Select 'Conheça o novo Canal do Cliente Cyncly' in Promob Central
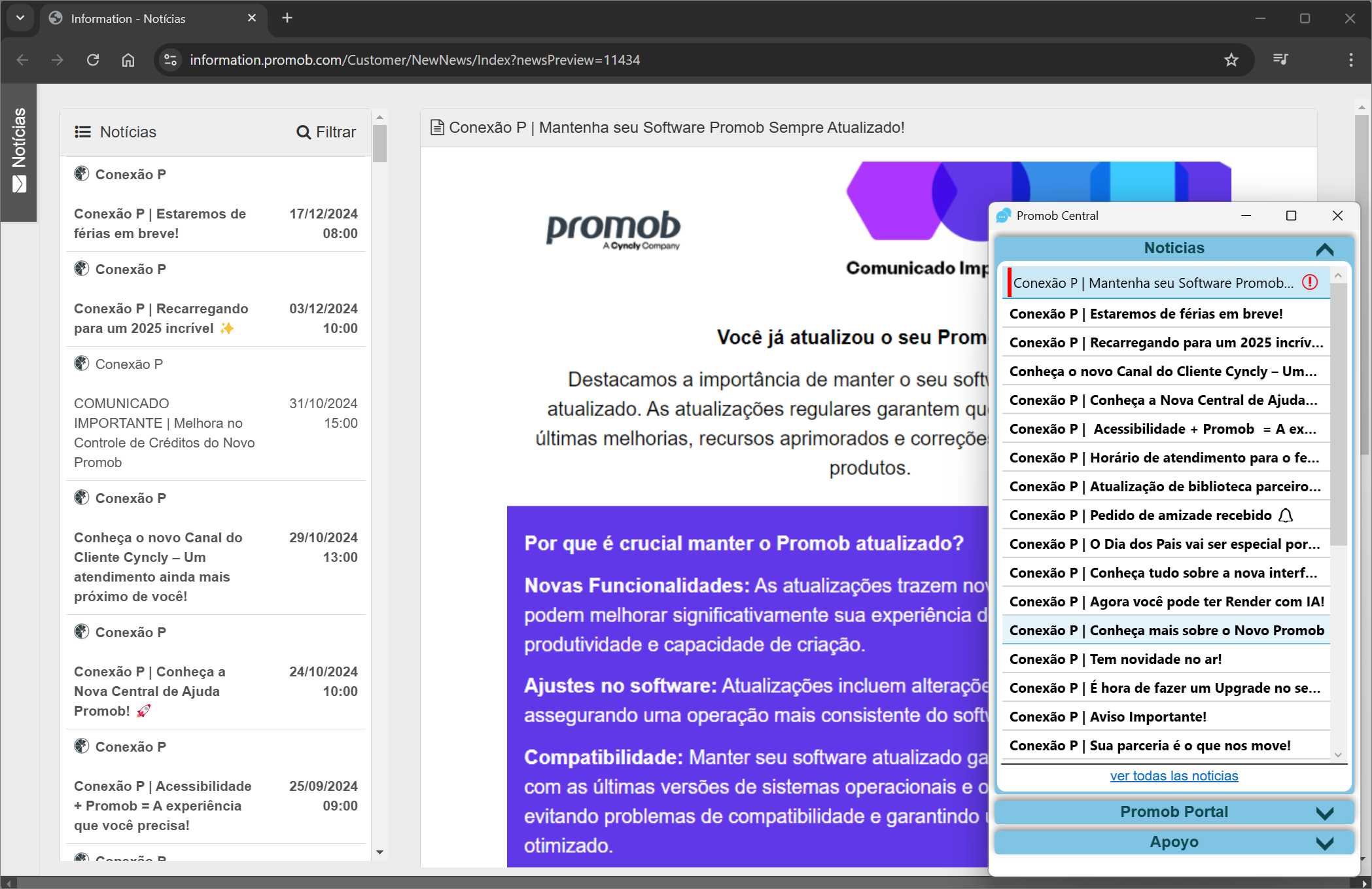 1166,372
